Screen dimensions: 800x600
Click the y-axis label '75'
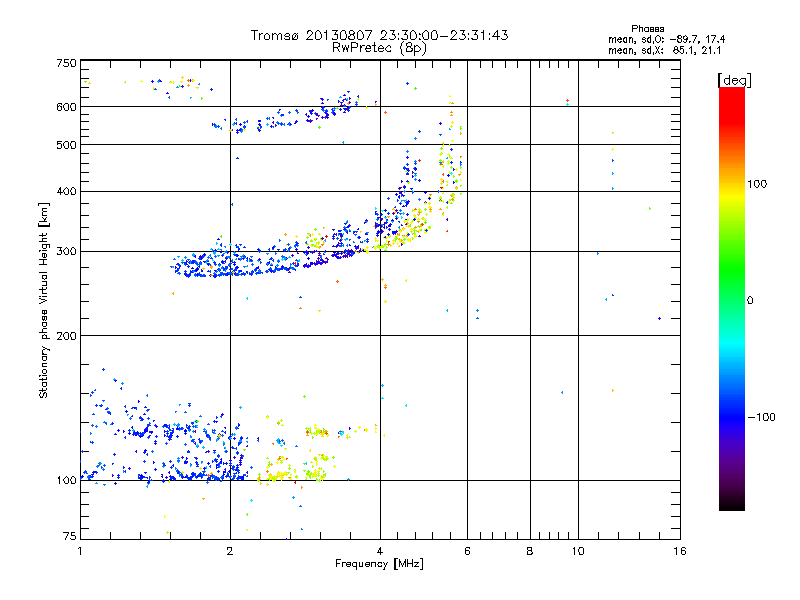click(70, 536)
